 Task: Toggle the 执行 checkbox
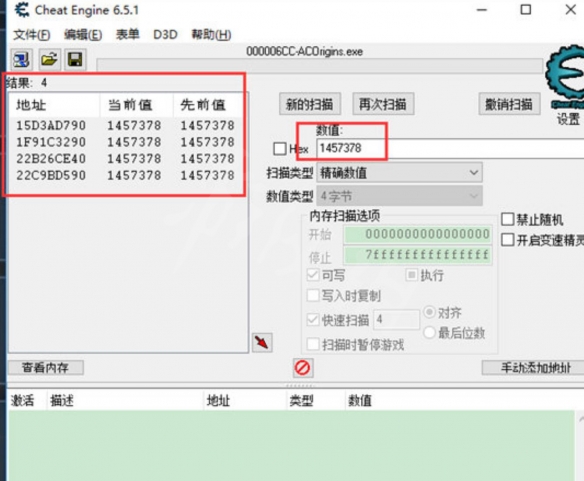click(411, 275)
